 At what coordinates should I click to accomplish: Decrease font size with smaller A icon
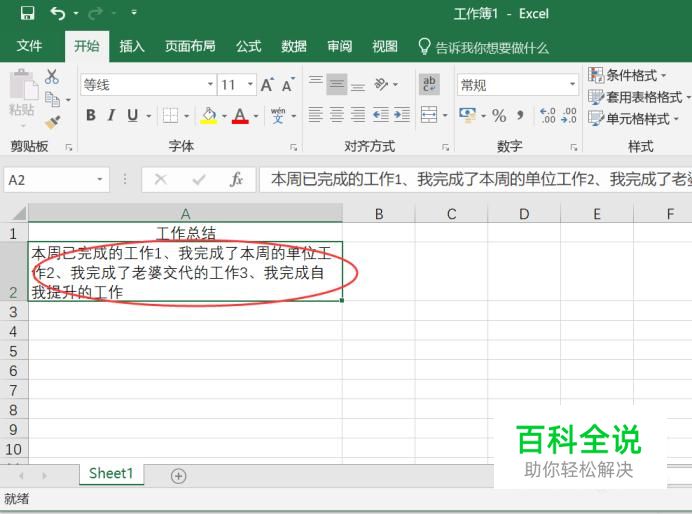288,85
